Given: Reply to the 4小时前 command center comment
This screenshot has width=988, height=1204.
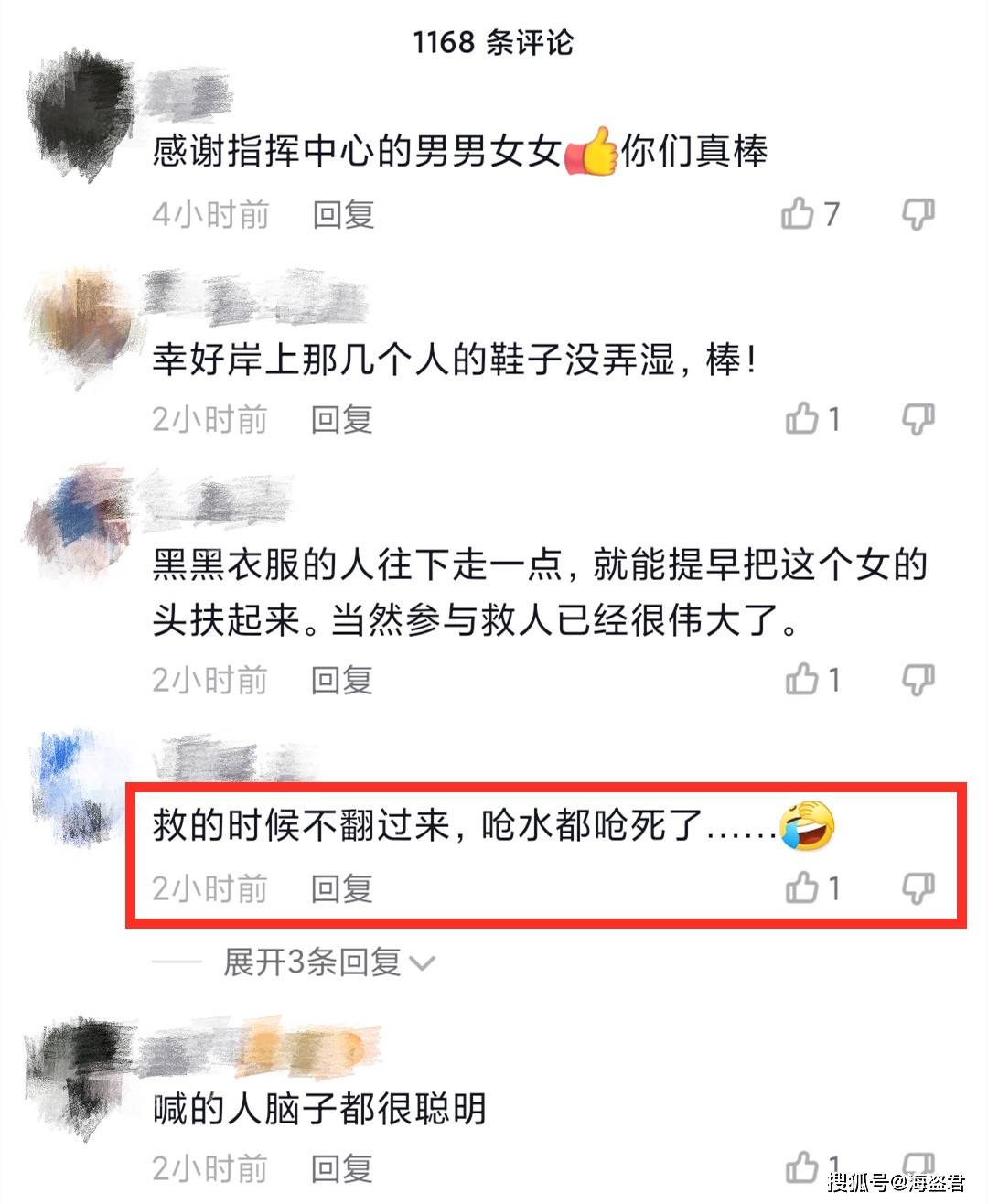Looking at the screenshot, I should (343, 215).
